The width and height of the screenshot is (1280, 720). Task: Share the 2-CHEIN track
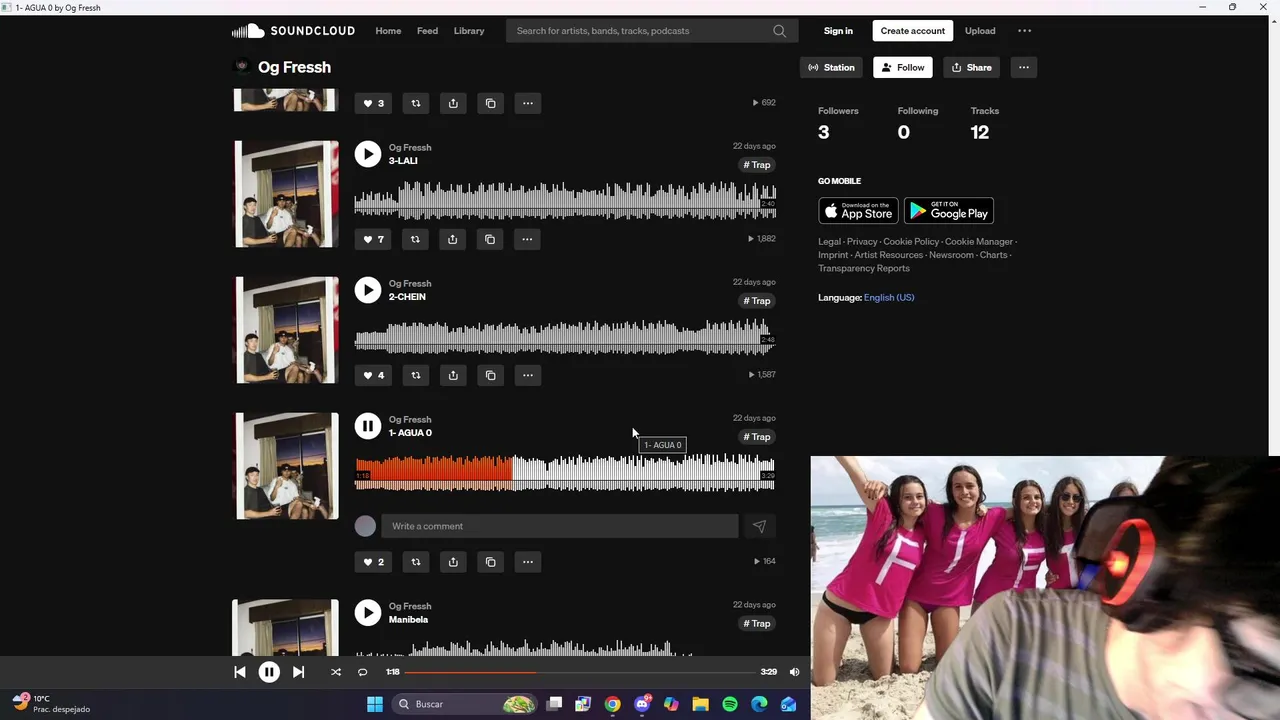coord(453,375)
